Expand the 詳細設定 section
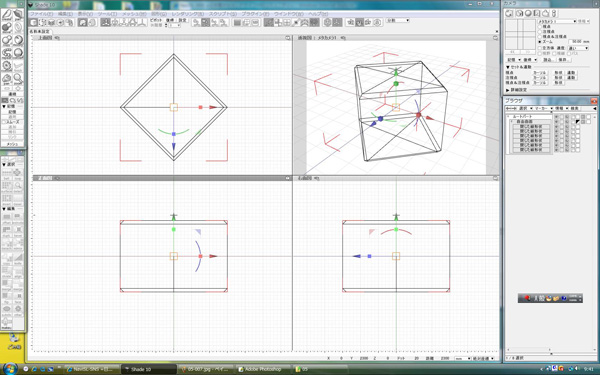Image resolution: width=600 pixels, height=375 pixels. [x=508, y=90]
